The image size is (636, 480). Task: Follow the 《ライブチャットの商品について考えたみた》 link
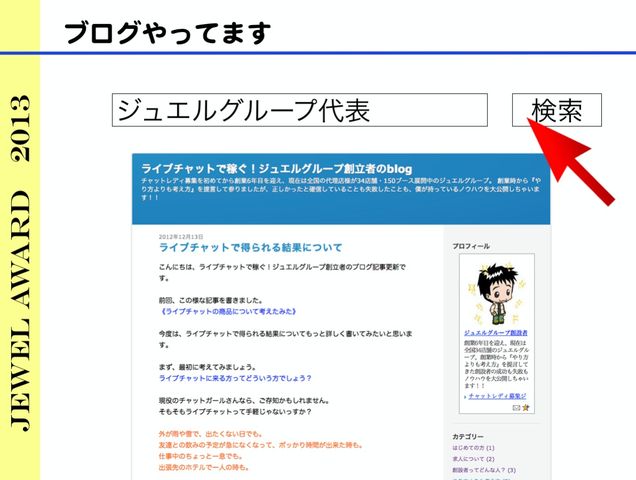coord(228,312)
